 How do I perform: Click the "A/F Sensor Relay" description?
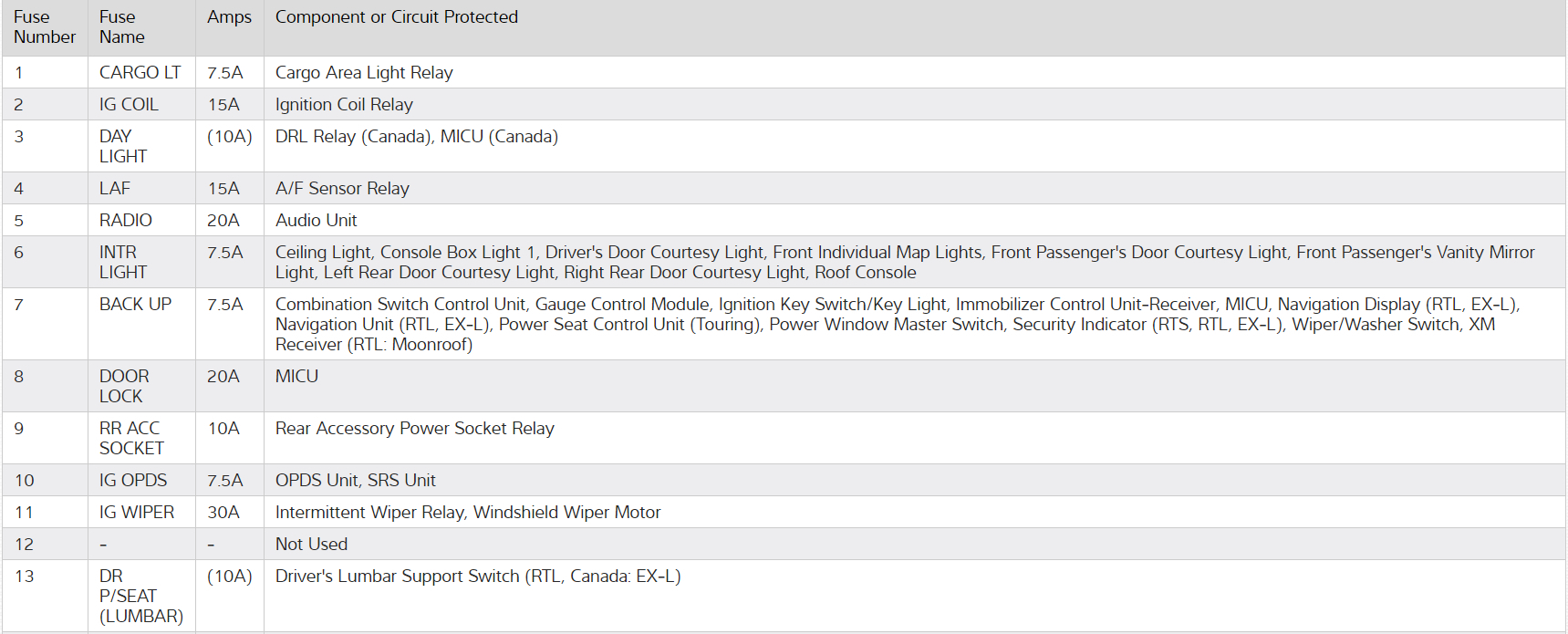pos(342,189)
